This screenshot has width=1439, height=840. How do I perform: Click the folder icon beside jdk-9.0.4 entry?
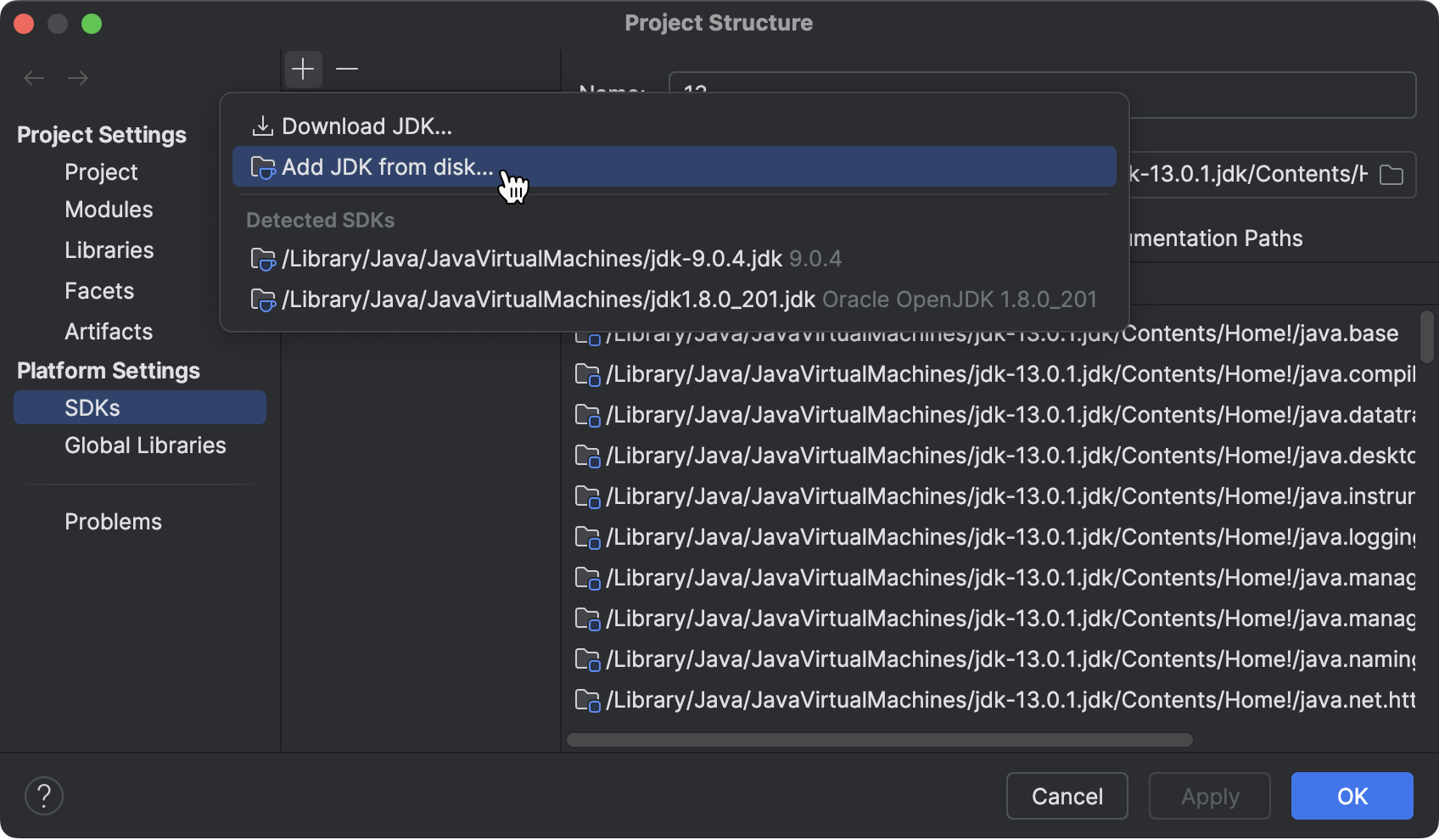click(264, 259)
